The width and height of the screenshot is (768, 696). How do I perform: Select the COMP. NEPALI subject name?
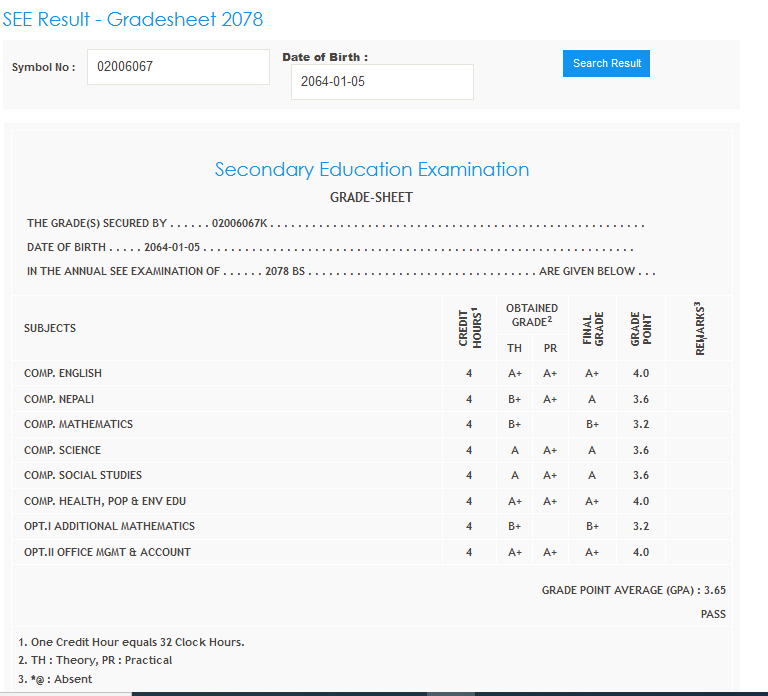(x=59, y=399)
